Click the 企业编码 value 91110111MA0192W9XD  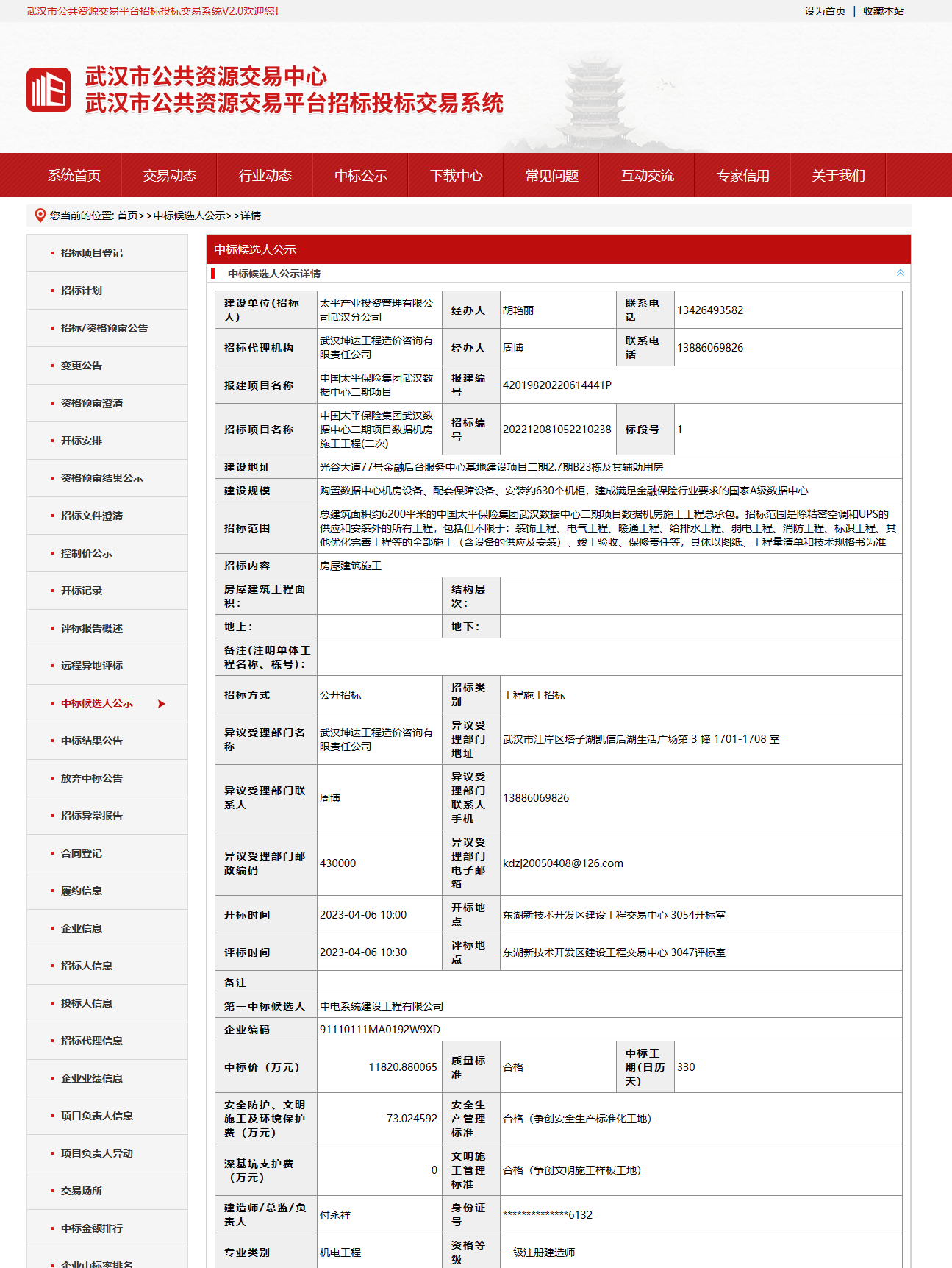pos(380,1030)
